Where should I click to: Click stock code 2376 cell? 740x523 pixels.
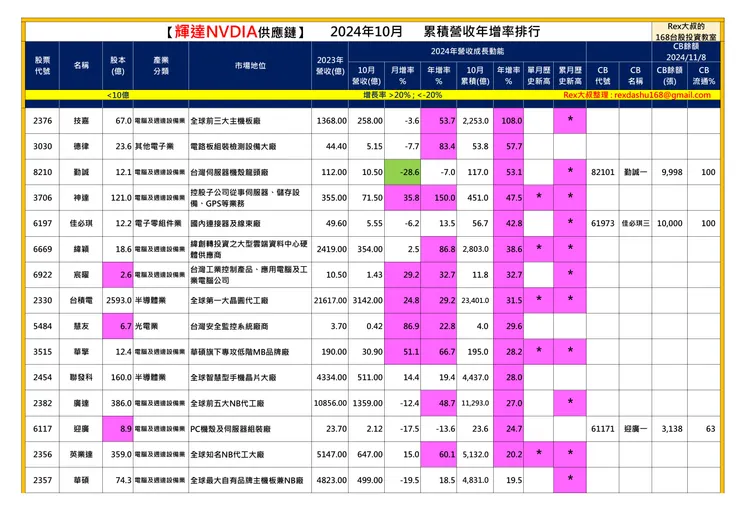click(x=42, y=121)
